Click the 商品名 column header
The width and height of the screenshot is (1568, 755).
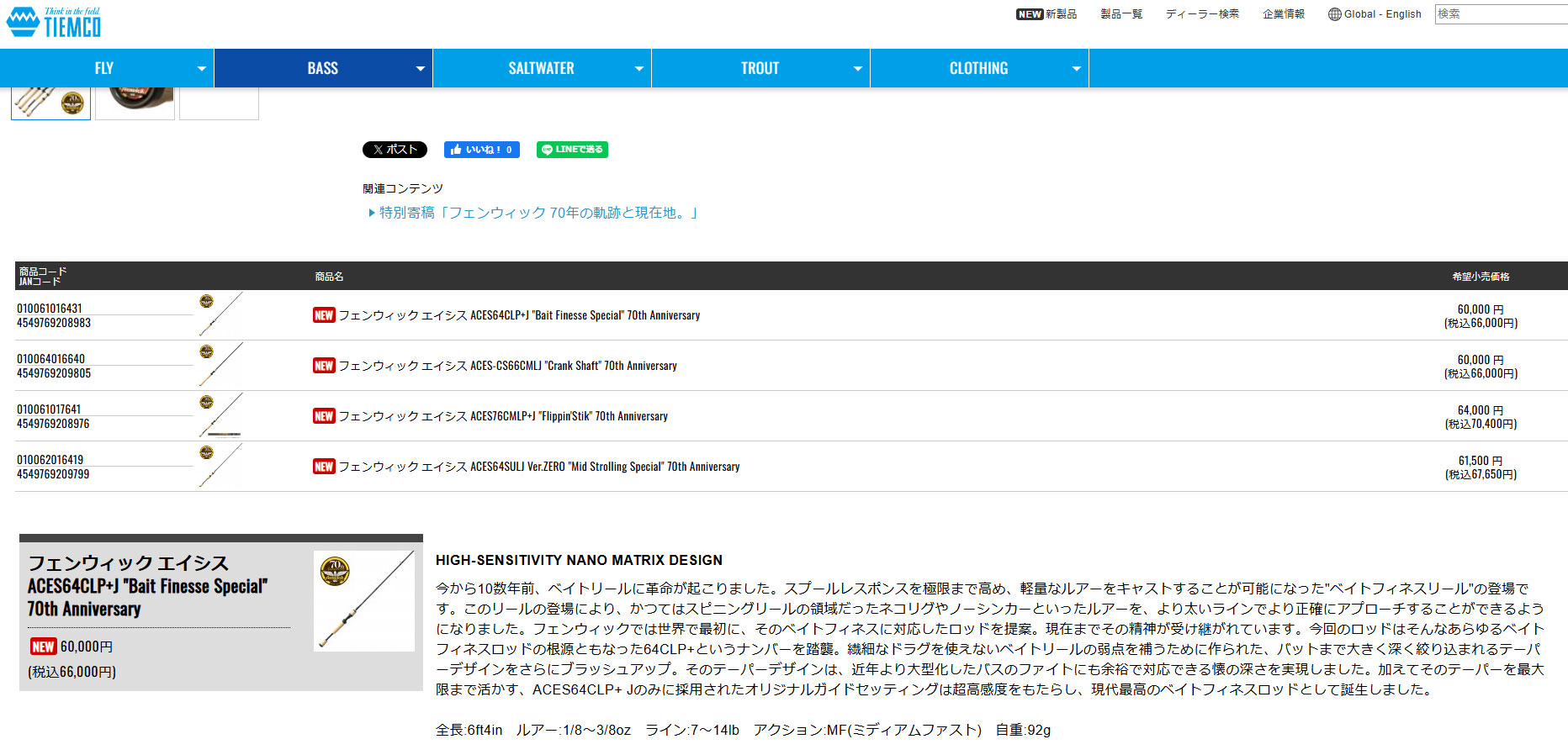[329, 277]
